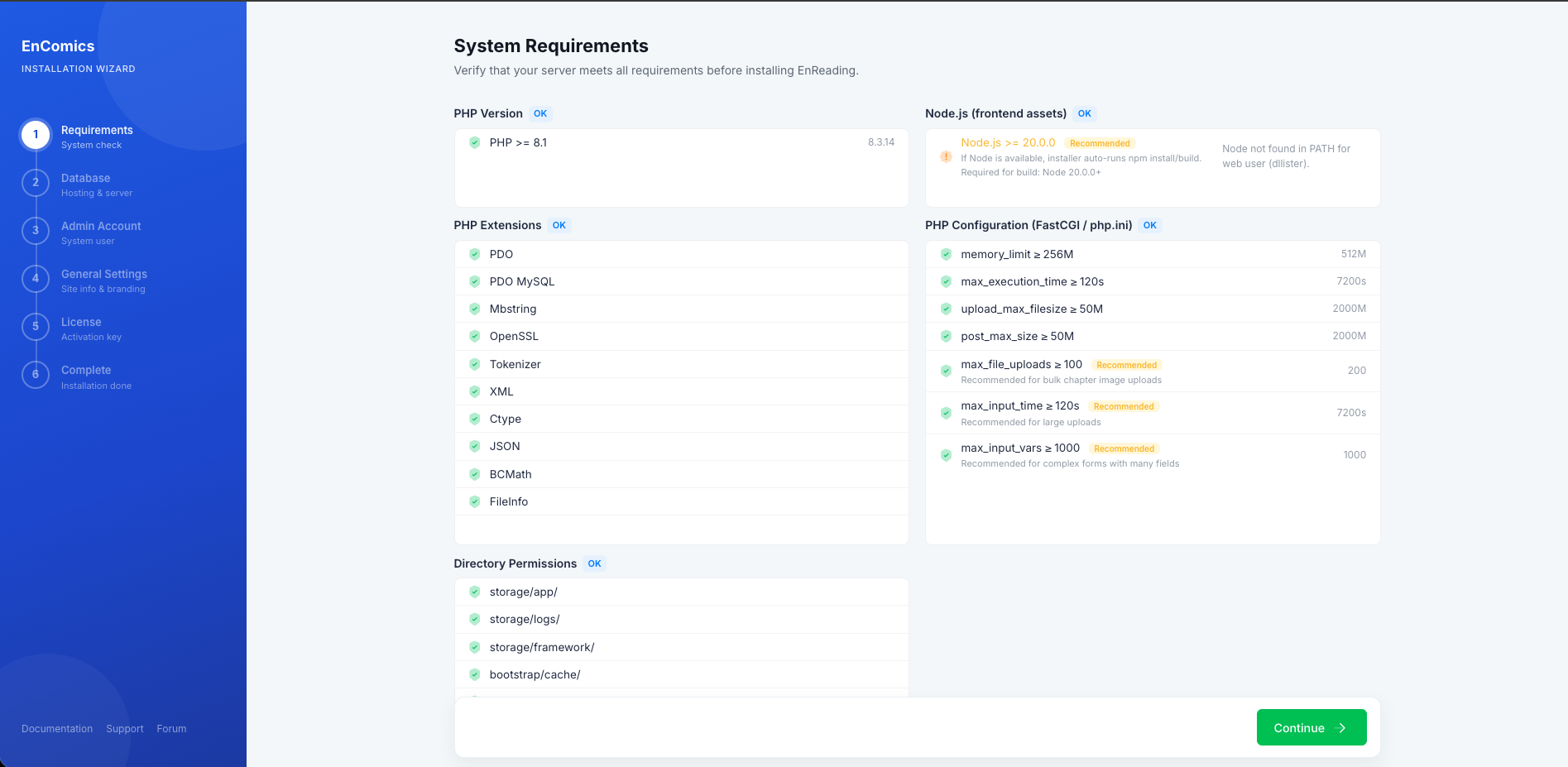The width and height of the screenshot is (1568, 767).
Task: Click the post_max_size value 2000M
Action: 1350,336
